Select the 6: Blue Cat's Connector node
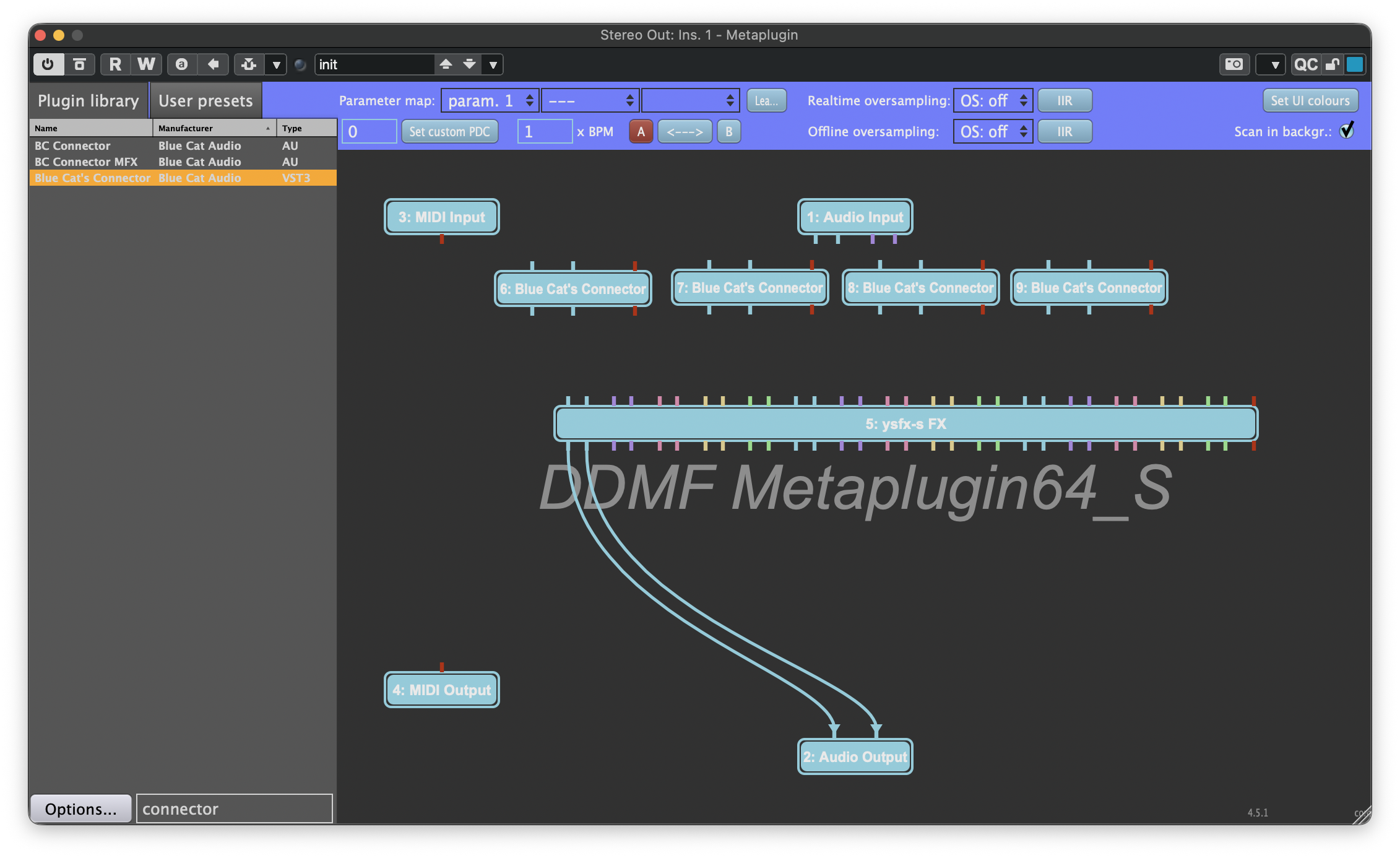This screenshot has height=858, width=1400. click(x=573, y=288)
